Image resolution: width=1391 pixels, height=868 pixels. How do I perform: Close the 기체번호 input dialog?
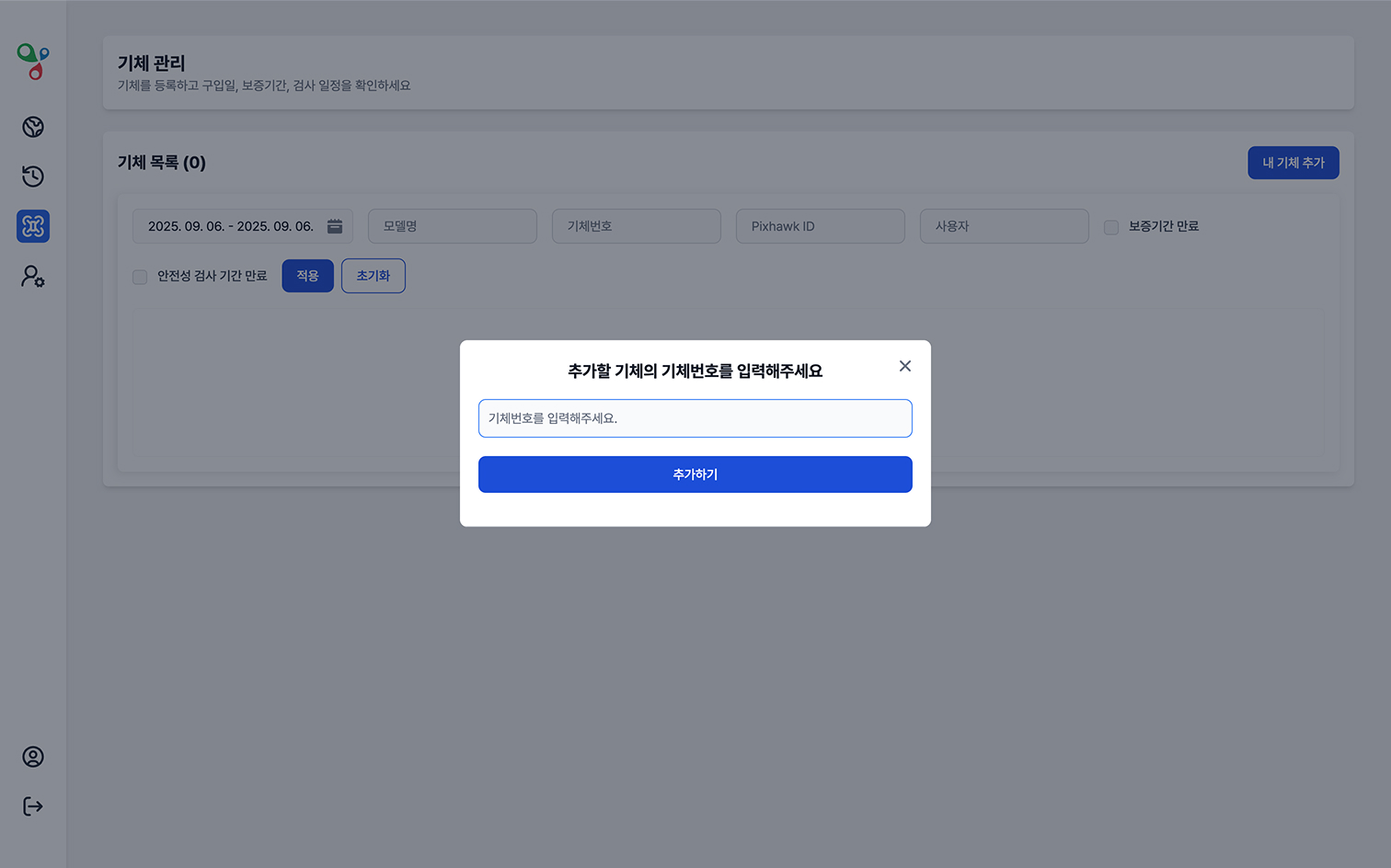click(x=905, y=366)
